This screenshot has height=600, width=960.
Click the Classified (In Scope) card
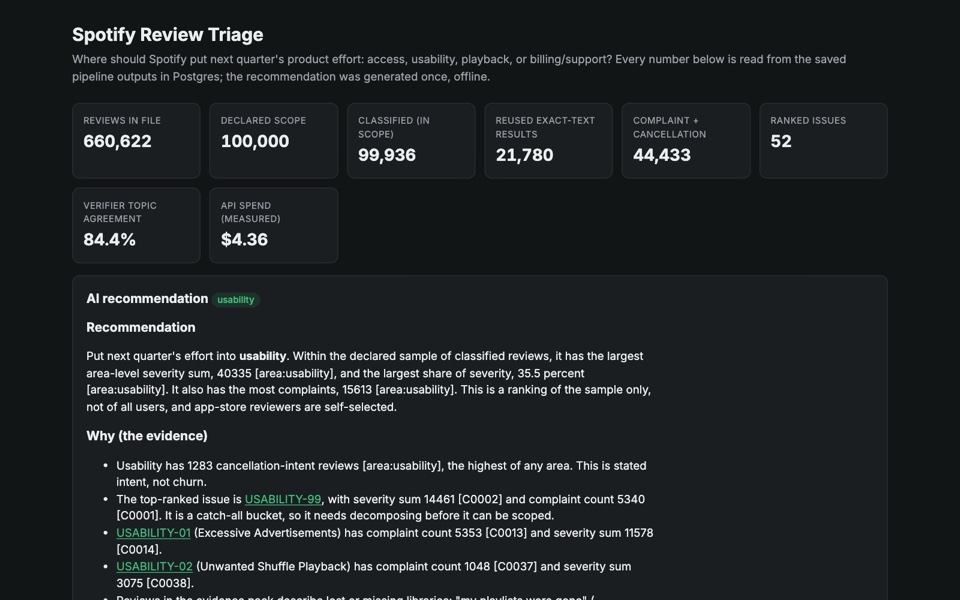point(411,141)
